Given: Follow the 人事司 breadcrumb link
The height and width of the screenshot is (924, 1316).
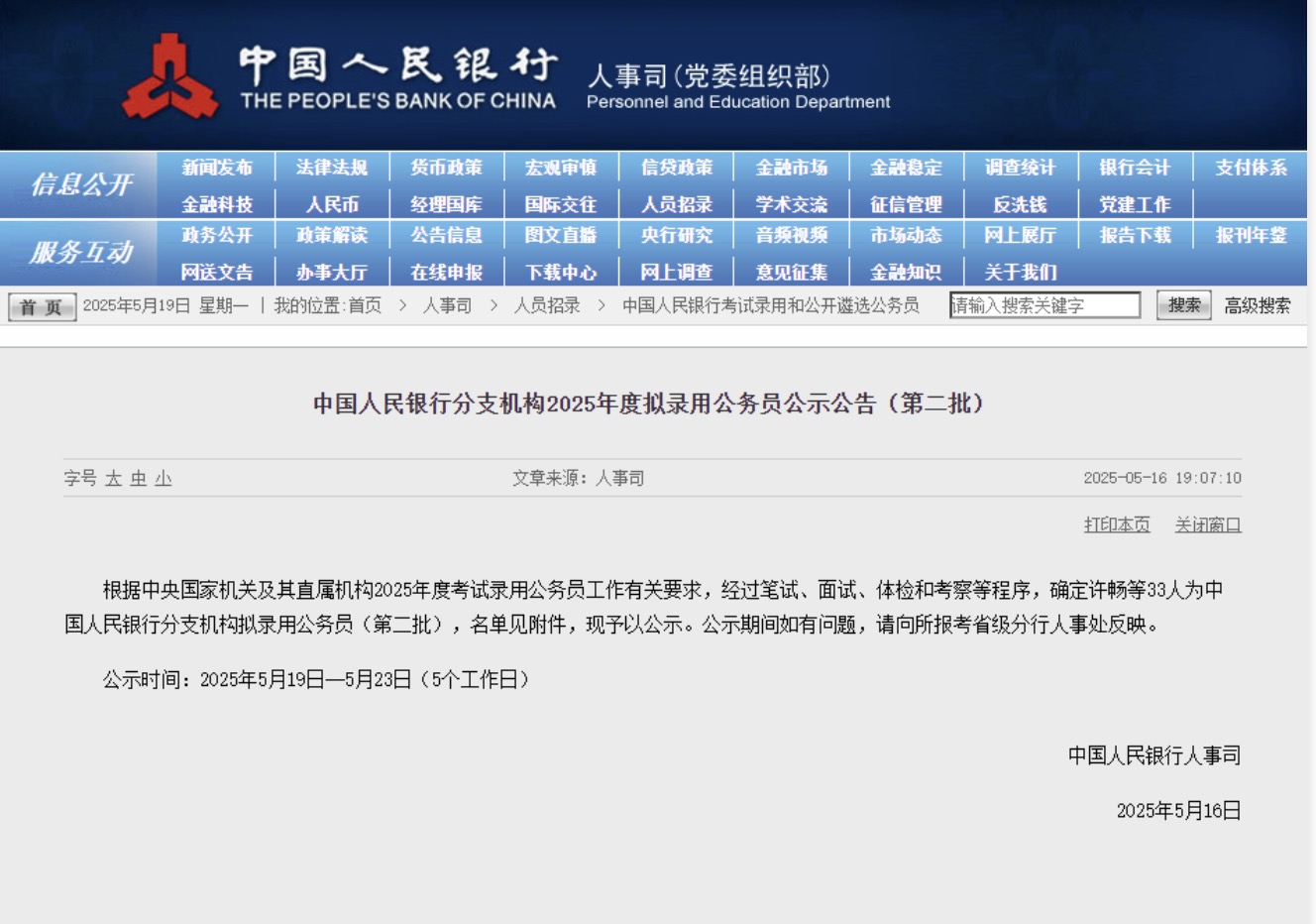Looking at the screenshot, I should (448, 305).
